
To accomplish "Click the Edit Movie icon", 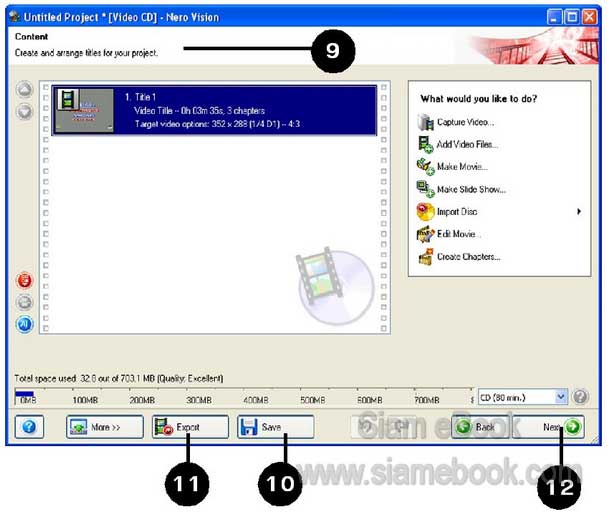I will tap(425, 234).
